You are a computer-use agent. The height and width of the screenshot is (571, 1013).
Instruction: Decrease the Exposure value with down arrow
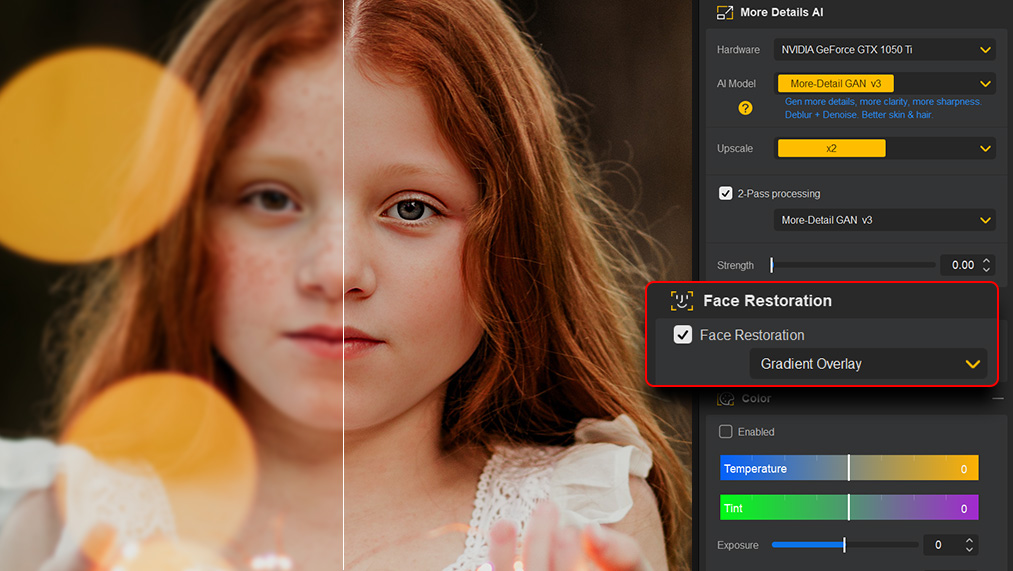[x=969, y=550]
